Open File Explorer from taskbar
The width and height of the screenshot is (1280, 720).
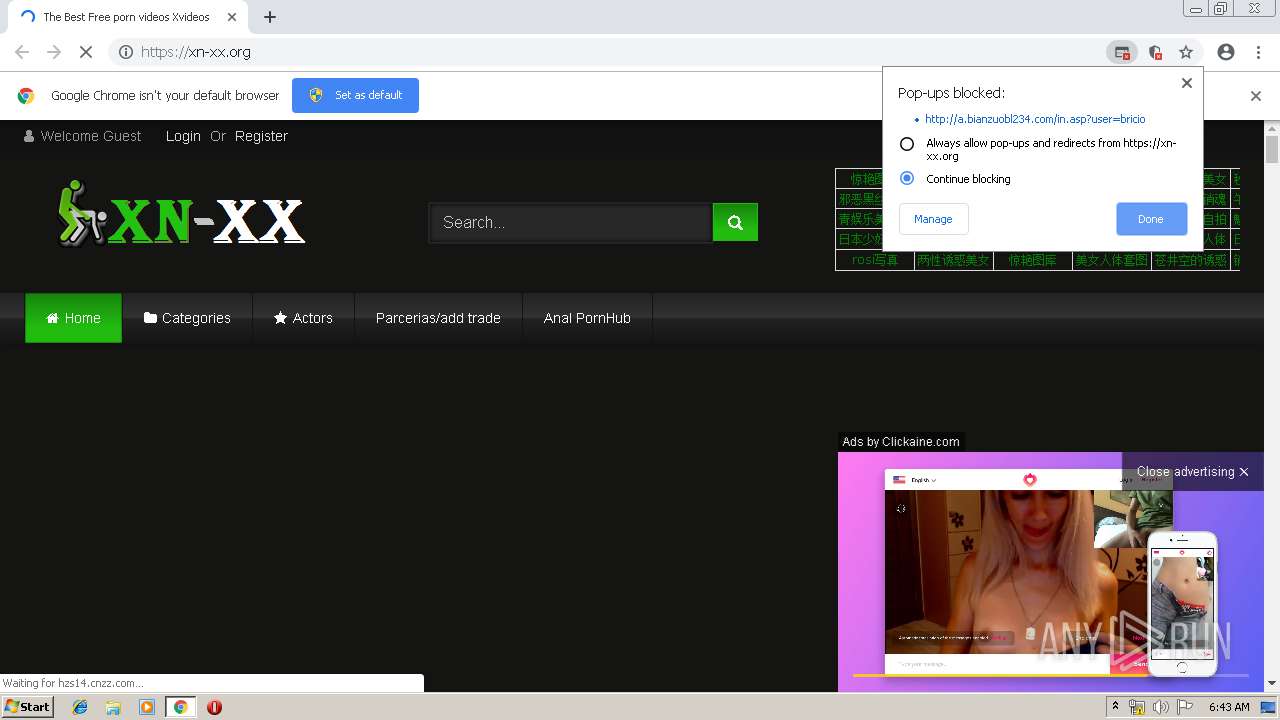pos(113,707)
